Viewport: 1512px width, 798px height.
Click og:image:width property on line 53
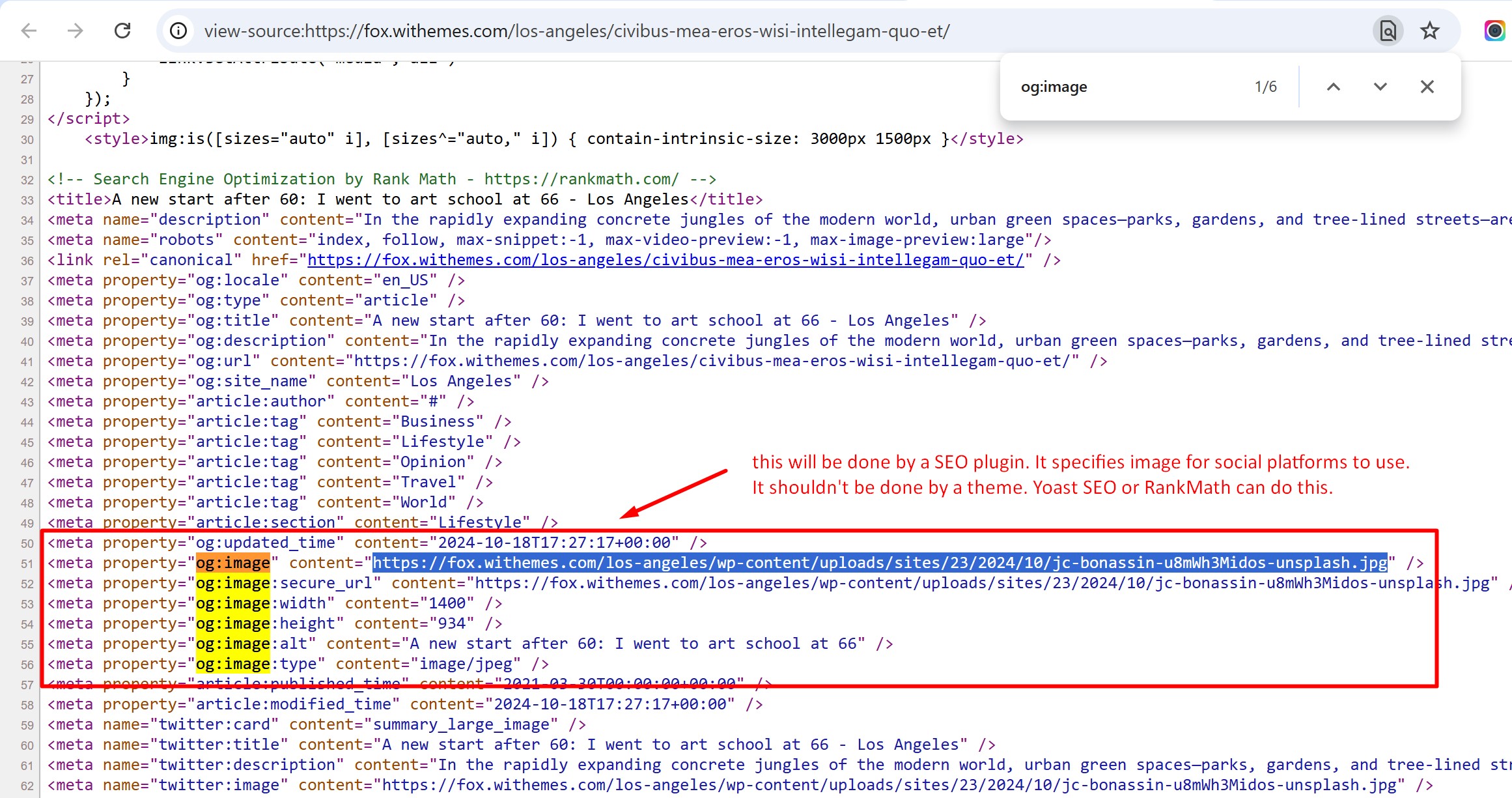click(260, 603)
